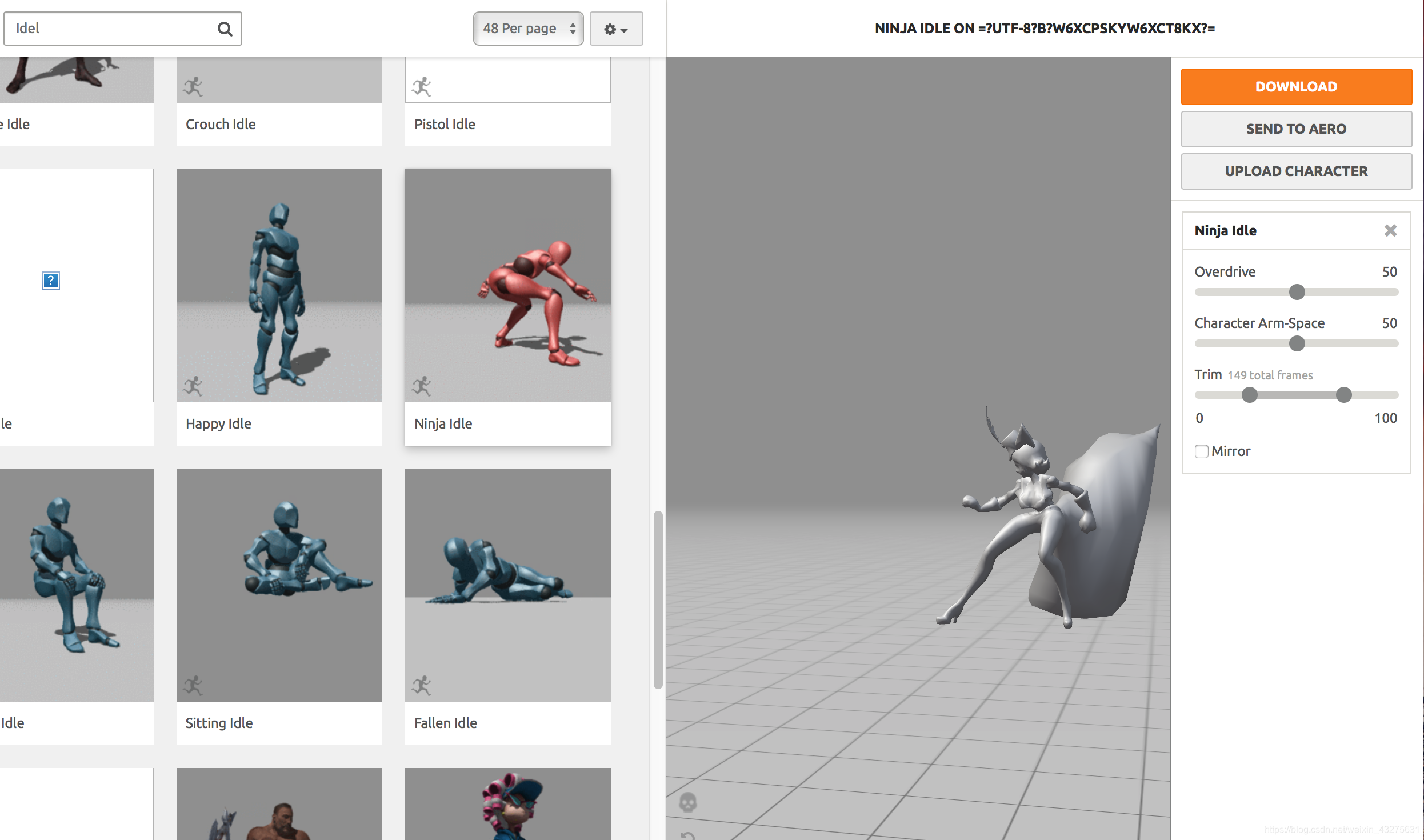Image resolution: width=1424 pixels, height=840 pixels.
Task: Click the search magnifier icon
Action: (x=225, y=29)
